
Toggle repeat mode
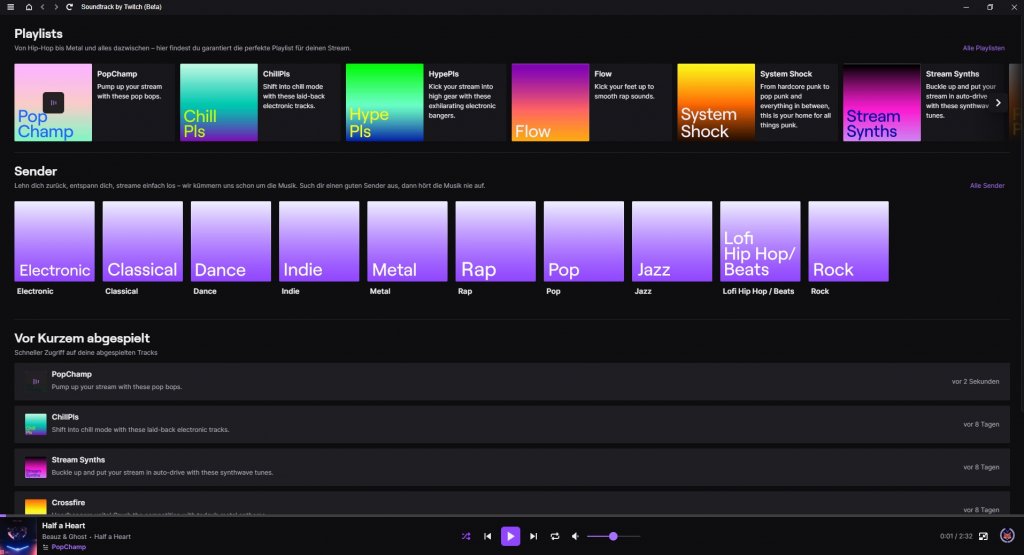(554, 536)
